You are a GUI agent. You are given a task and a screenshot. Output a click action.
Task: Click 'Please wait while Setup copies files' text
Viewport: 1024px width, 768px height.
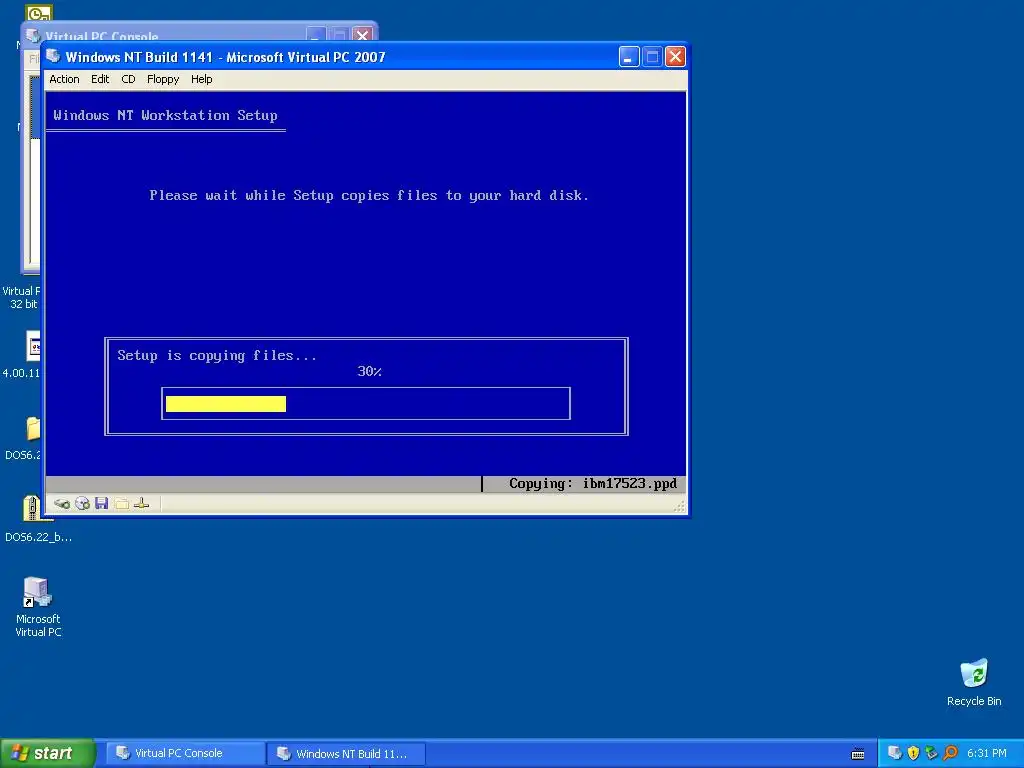click(x=369, y=195)
